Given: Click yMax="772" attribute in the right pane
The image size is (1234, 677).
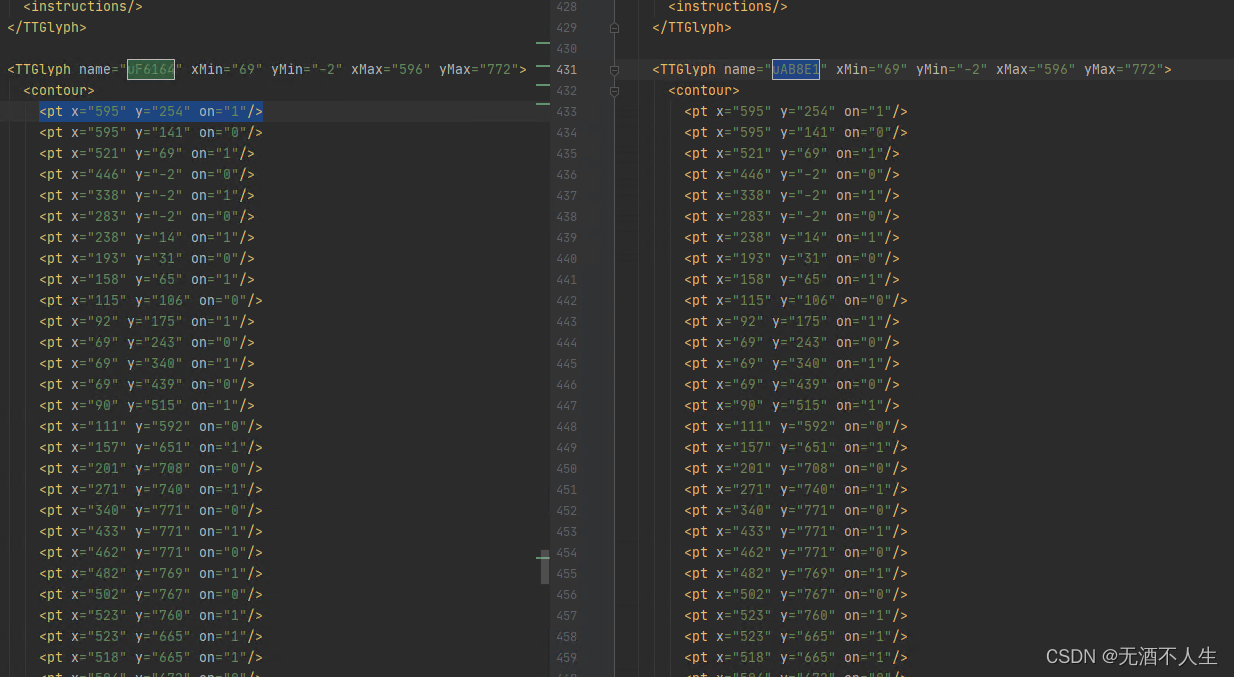Looking at the screenshot, I should tap(1124, 69).
